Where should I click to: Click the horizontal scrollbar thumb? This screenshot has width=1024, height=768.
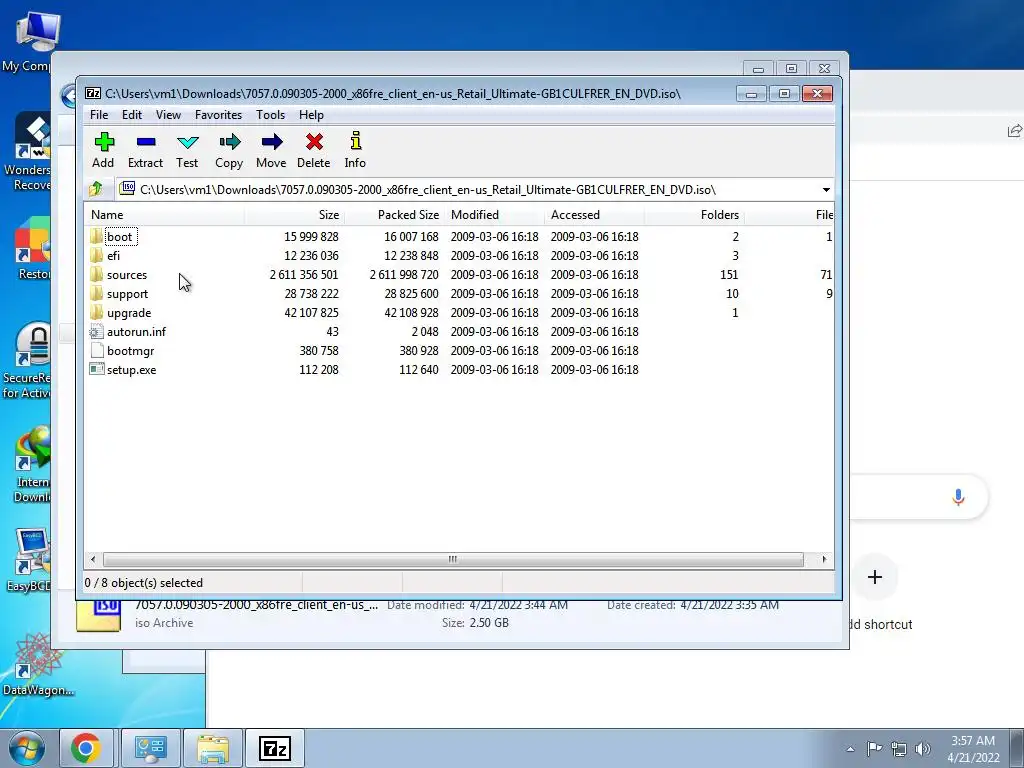pos(453,560)
